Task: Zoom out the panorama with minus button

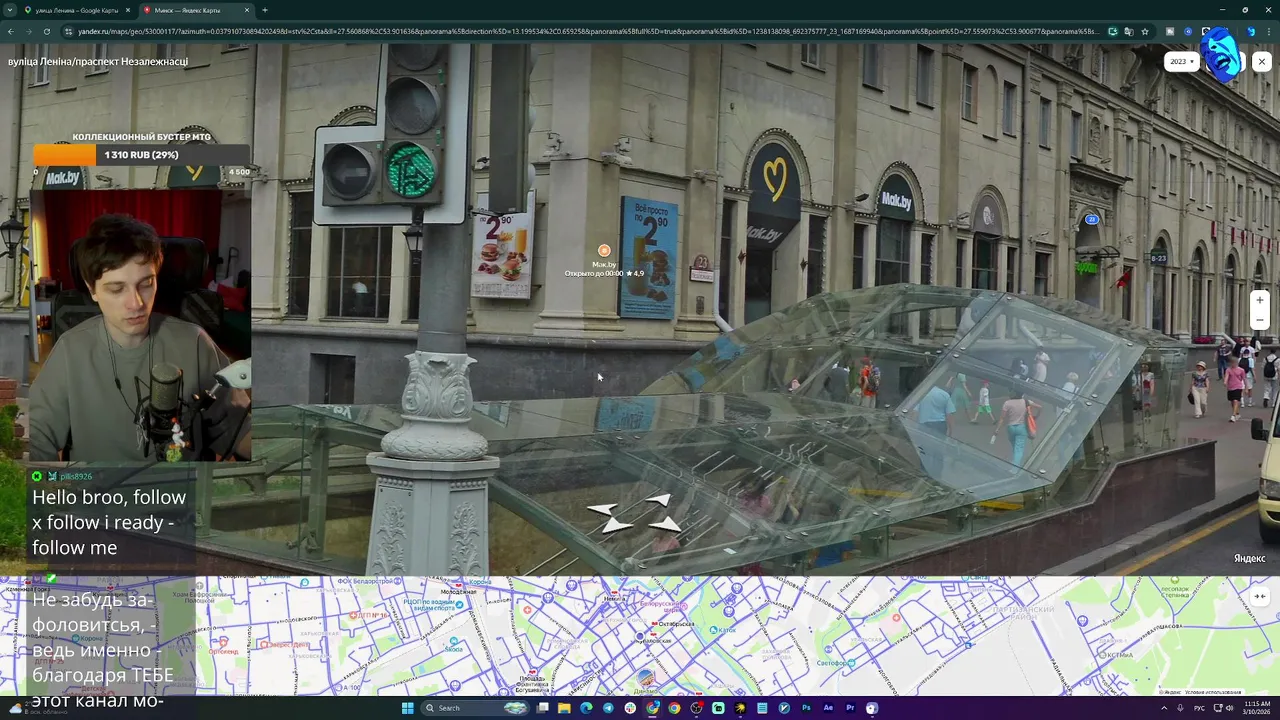Action: pyautogui.click(x=1260, y=320)
